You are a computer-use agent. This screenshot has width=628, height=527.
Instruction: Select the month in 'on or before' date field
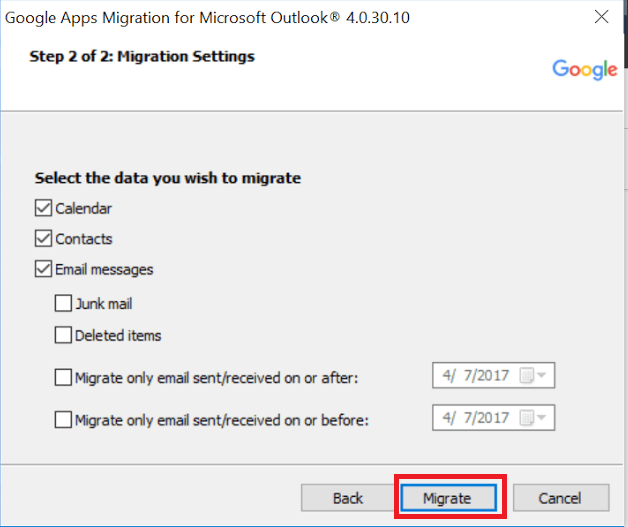447,418
